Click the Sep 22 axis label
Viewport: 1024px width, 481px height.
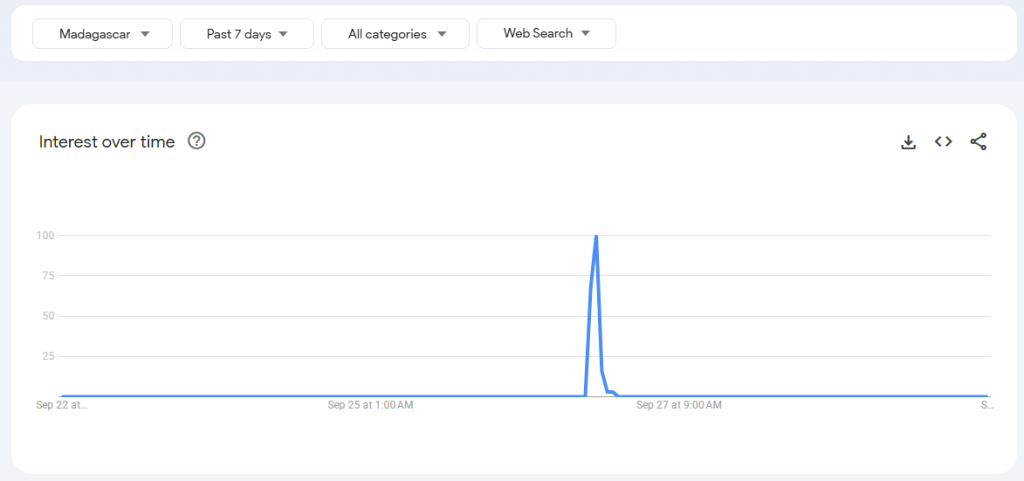coord(61,406)
